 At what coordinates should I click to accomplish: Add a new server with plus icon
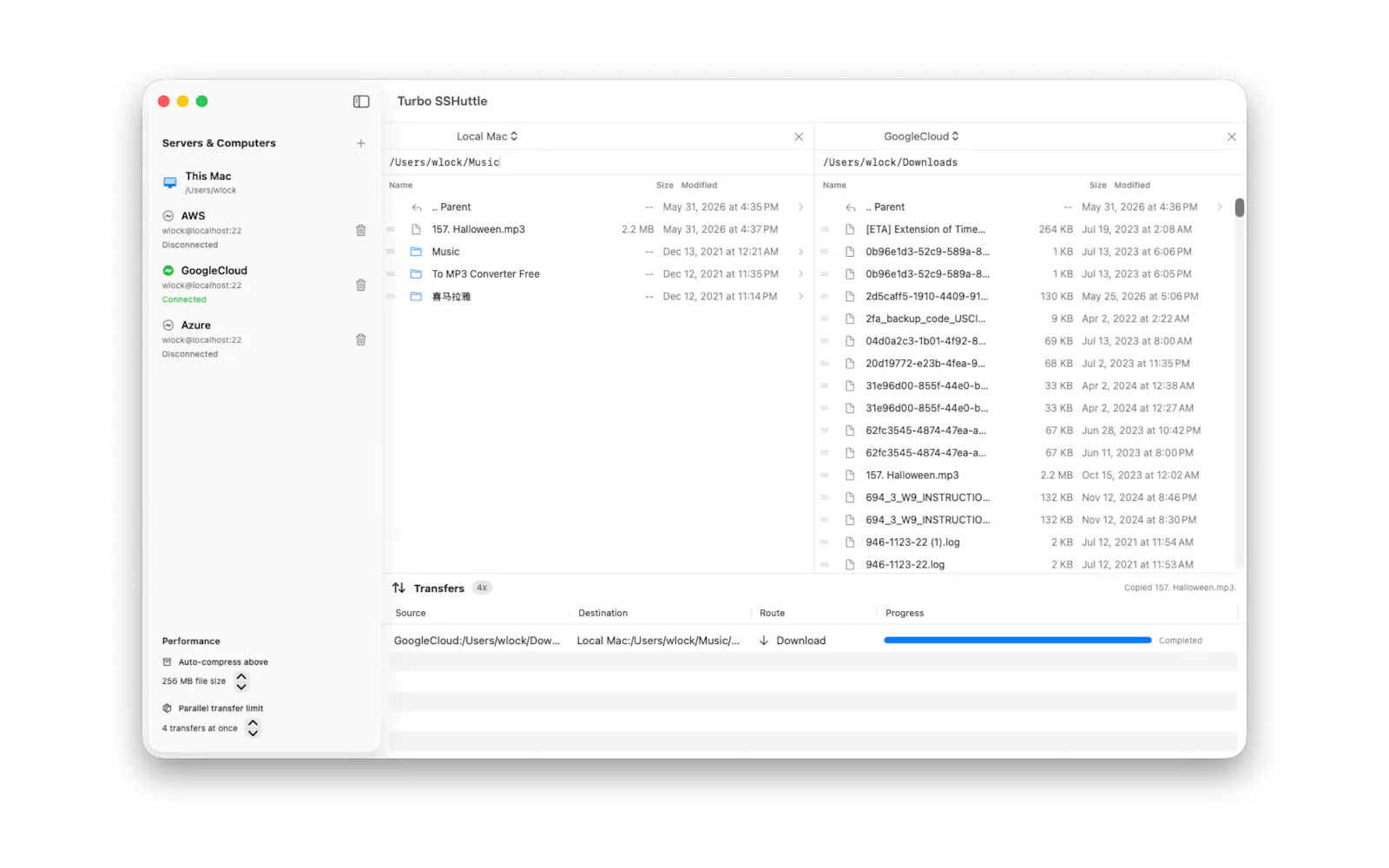361,143
